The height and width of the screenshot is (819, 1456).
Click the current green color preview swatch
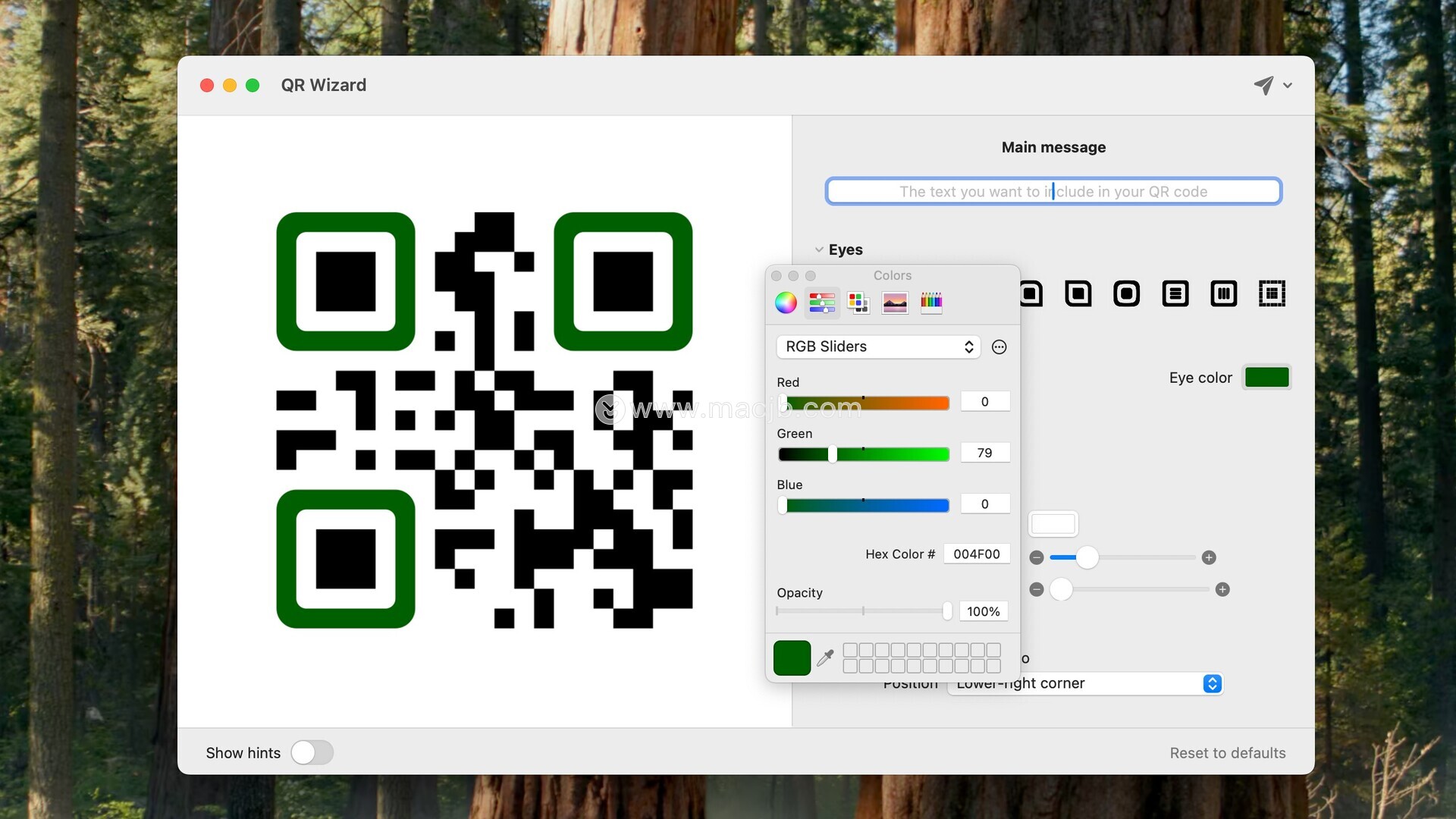tap(792, 657)
